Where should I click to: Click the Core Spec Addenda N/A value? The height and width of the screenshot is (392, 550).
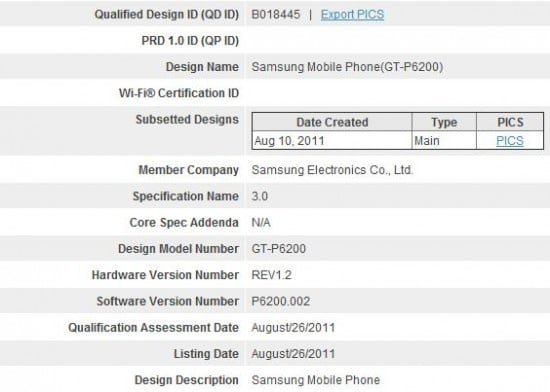click(261, 222)
